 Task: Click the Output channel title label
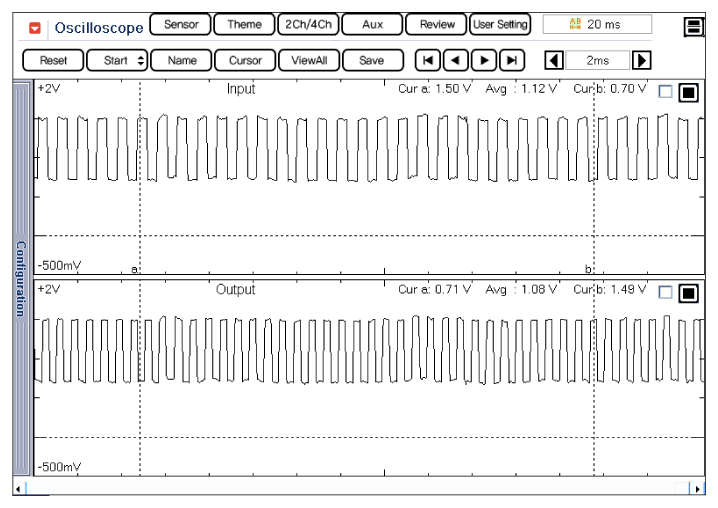coord(235,290)
